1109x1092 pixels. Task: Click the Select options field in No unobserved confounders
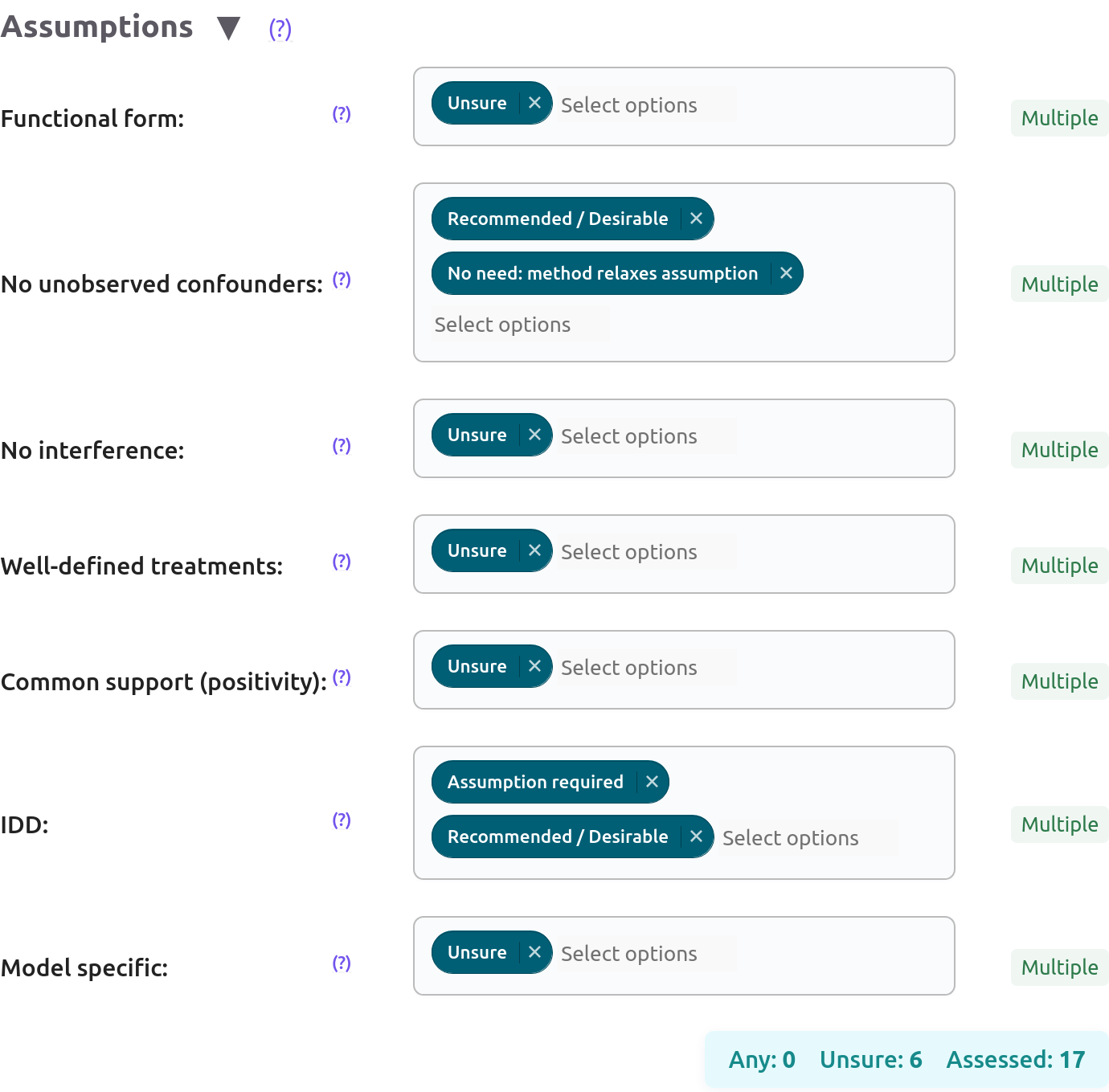pyautogui.click(x=502, y=325)
